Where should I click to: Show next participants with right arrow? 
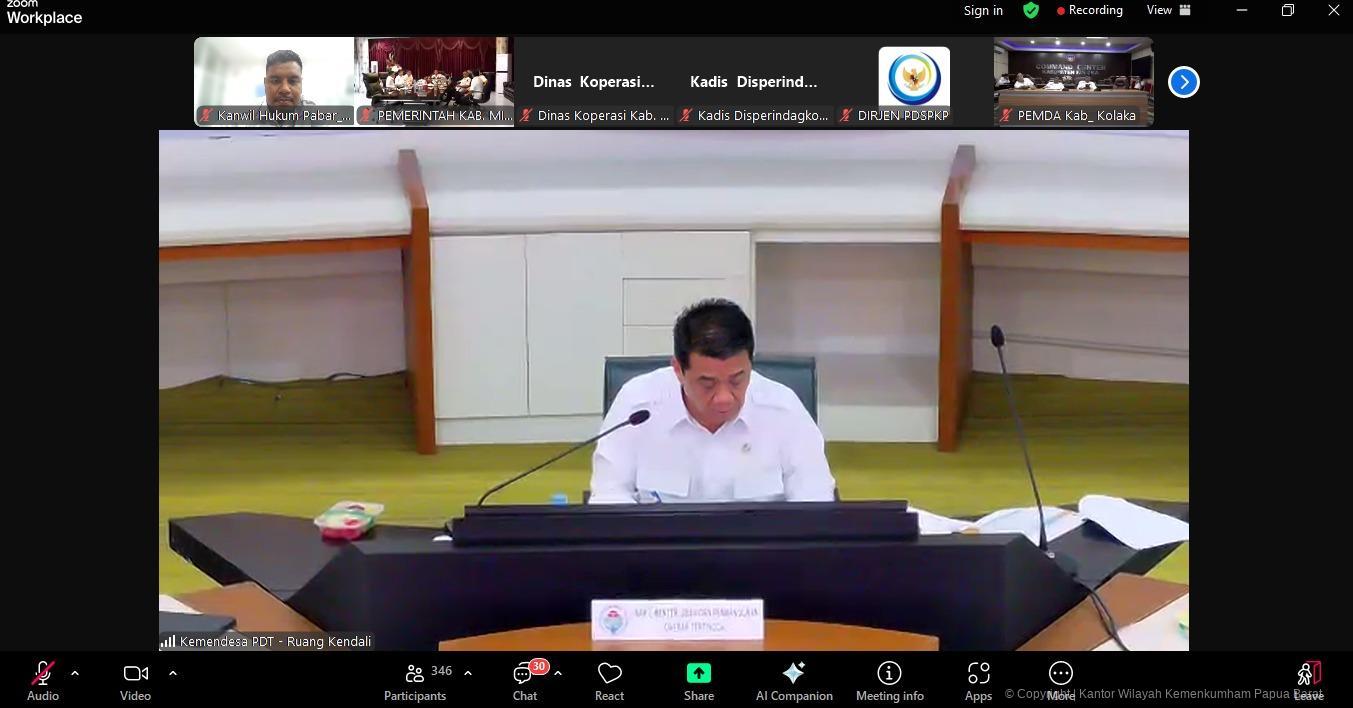[x=1183, y=82]
